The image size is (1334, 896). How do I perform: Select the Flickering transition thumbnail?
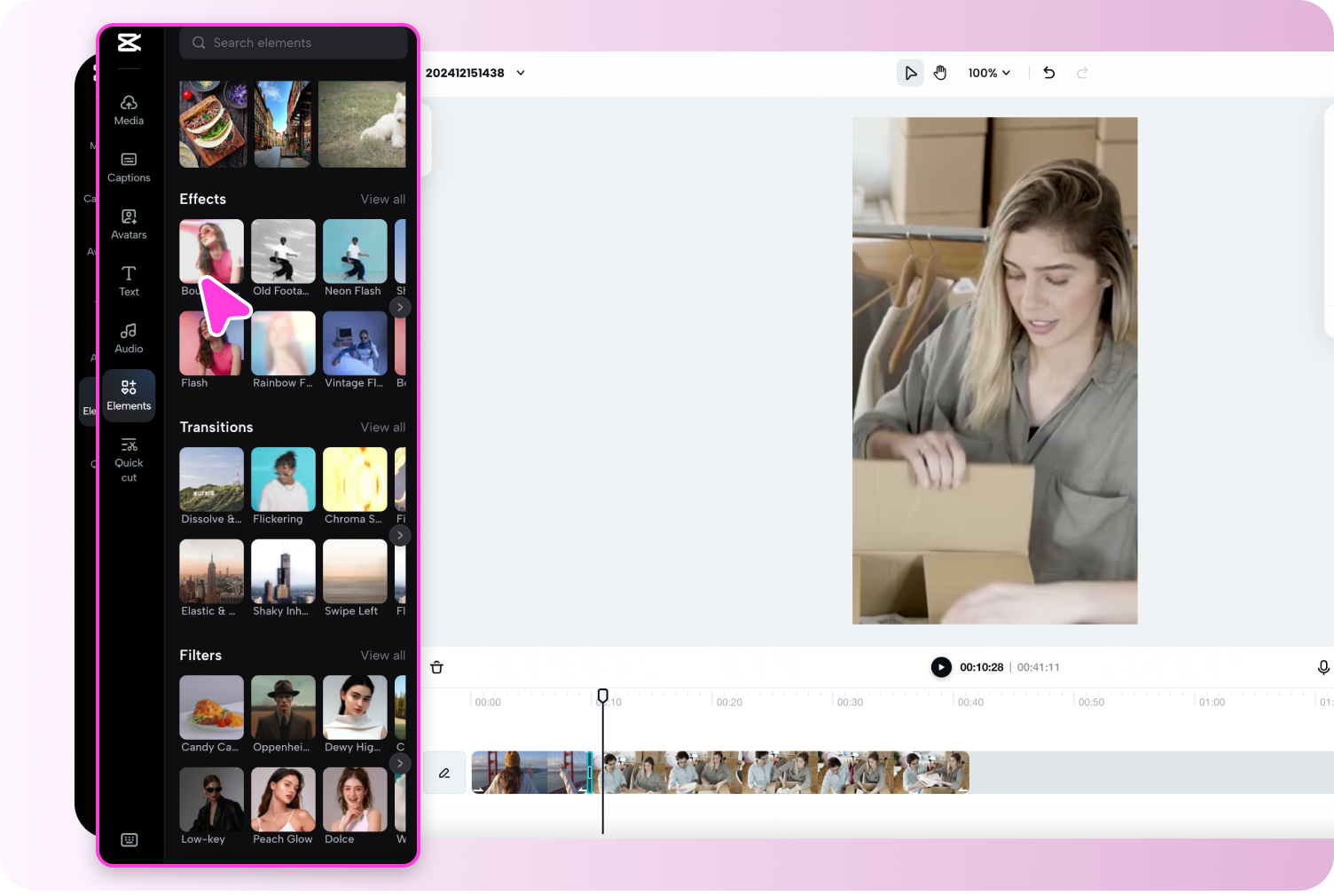coord(282,478)
